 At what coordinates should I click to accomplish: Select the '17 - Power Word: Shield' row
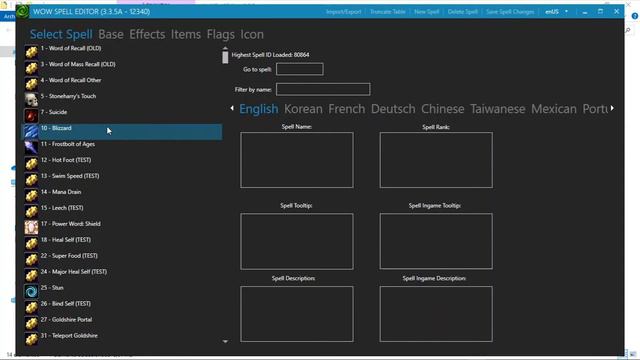pos(122,228)
